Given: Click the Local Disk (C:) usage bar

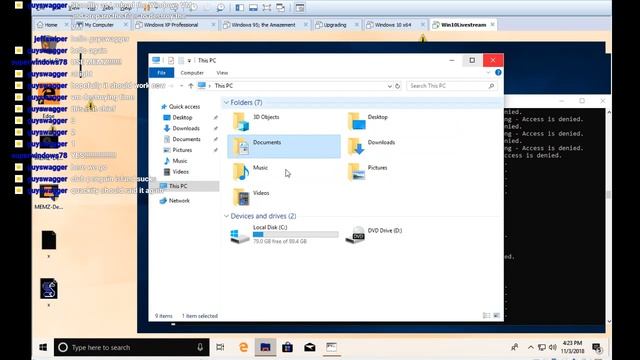Looking at the screenshot, I should 296,234.
